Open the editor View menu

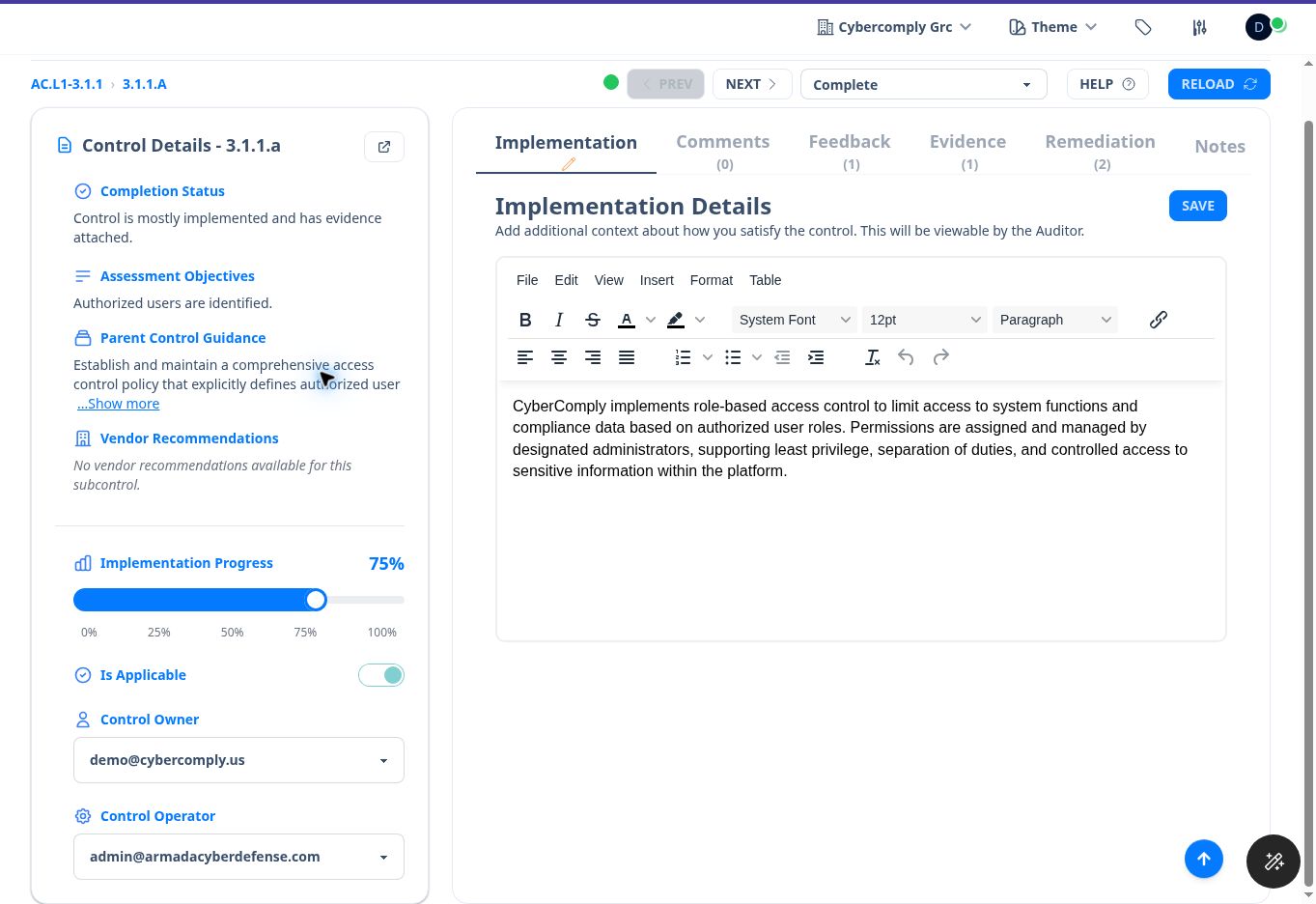pos(608,280)
